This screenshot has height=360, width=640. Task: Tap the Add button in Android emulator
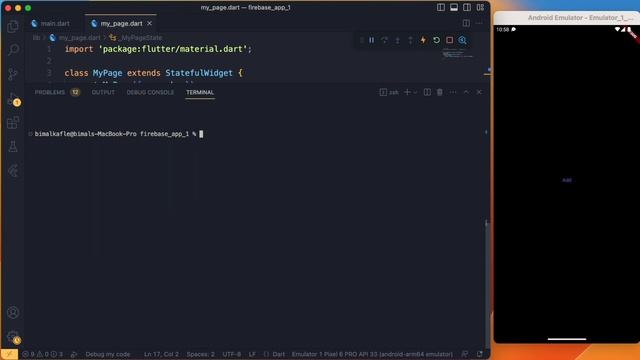pos(567,180)
